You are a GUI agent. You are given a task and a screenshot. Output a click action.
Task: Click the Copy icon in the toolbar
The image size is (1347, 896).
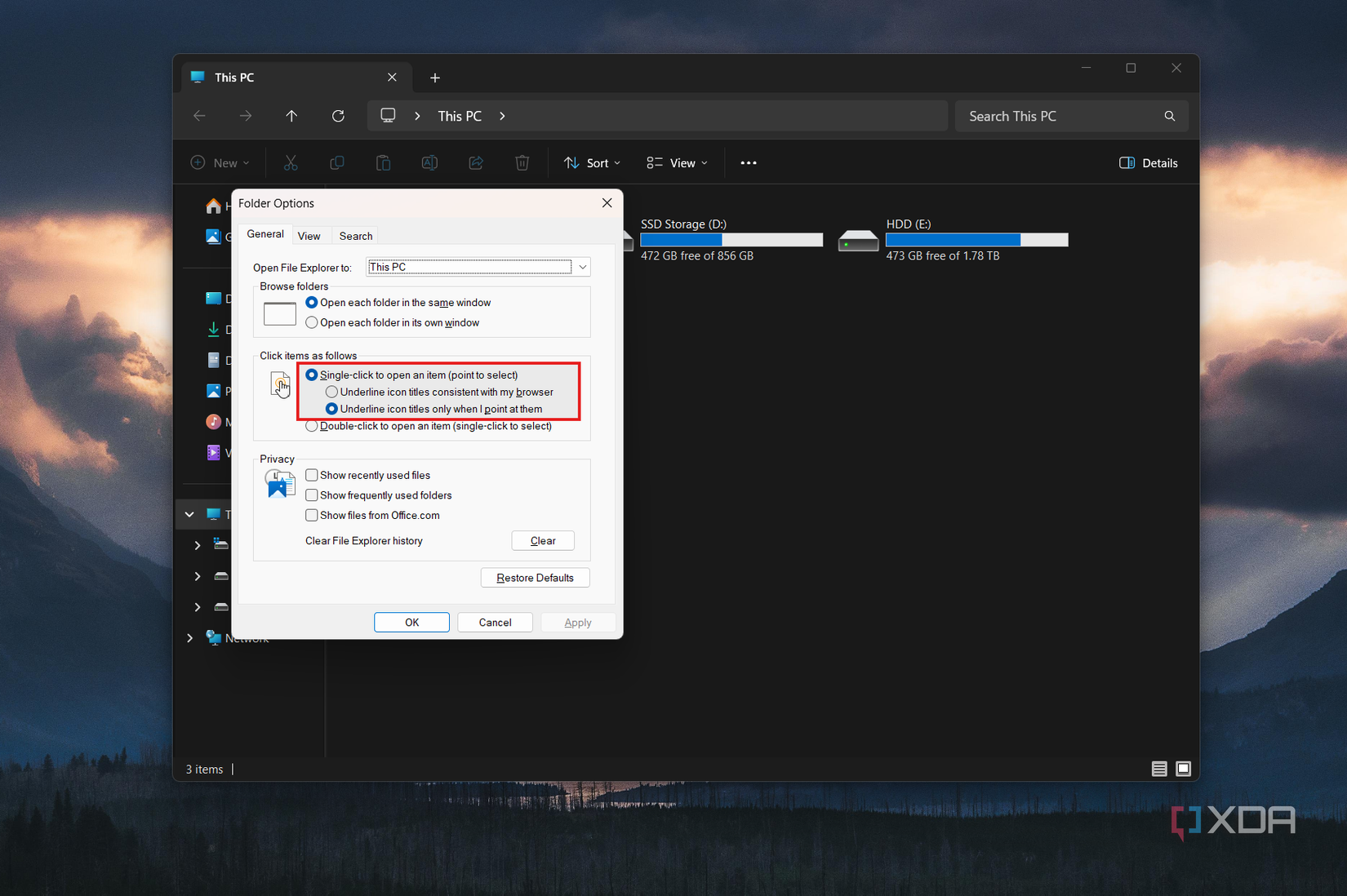[336, 162]
